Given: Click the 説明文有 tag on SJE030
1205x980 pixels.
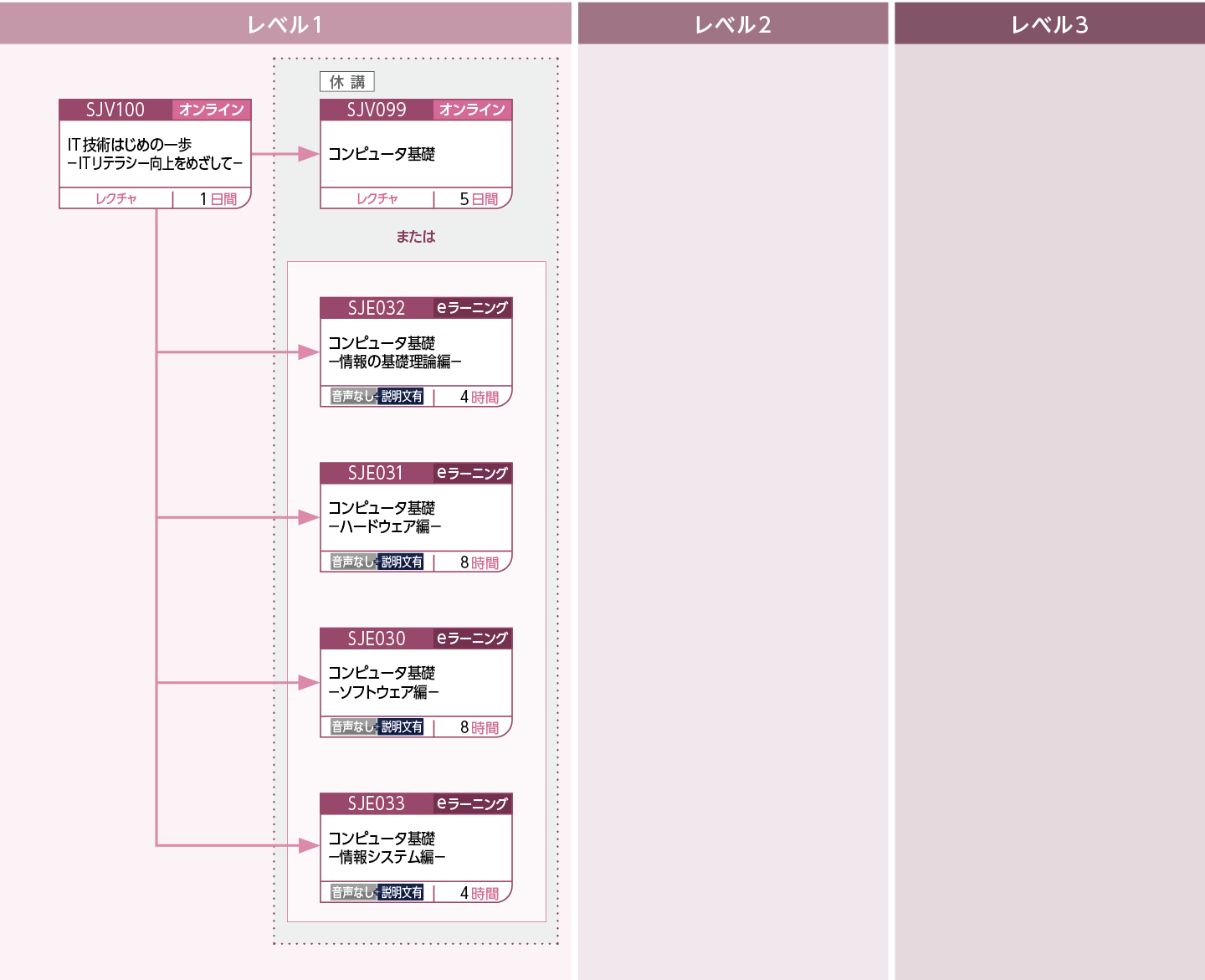Looking at the screenshot, I should click(402, 727).
